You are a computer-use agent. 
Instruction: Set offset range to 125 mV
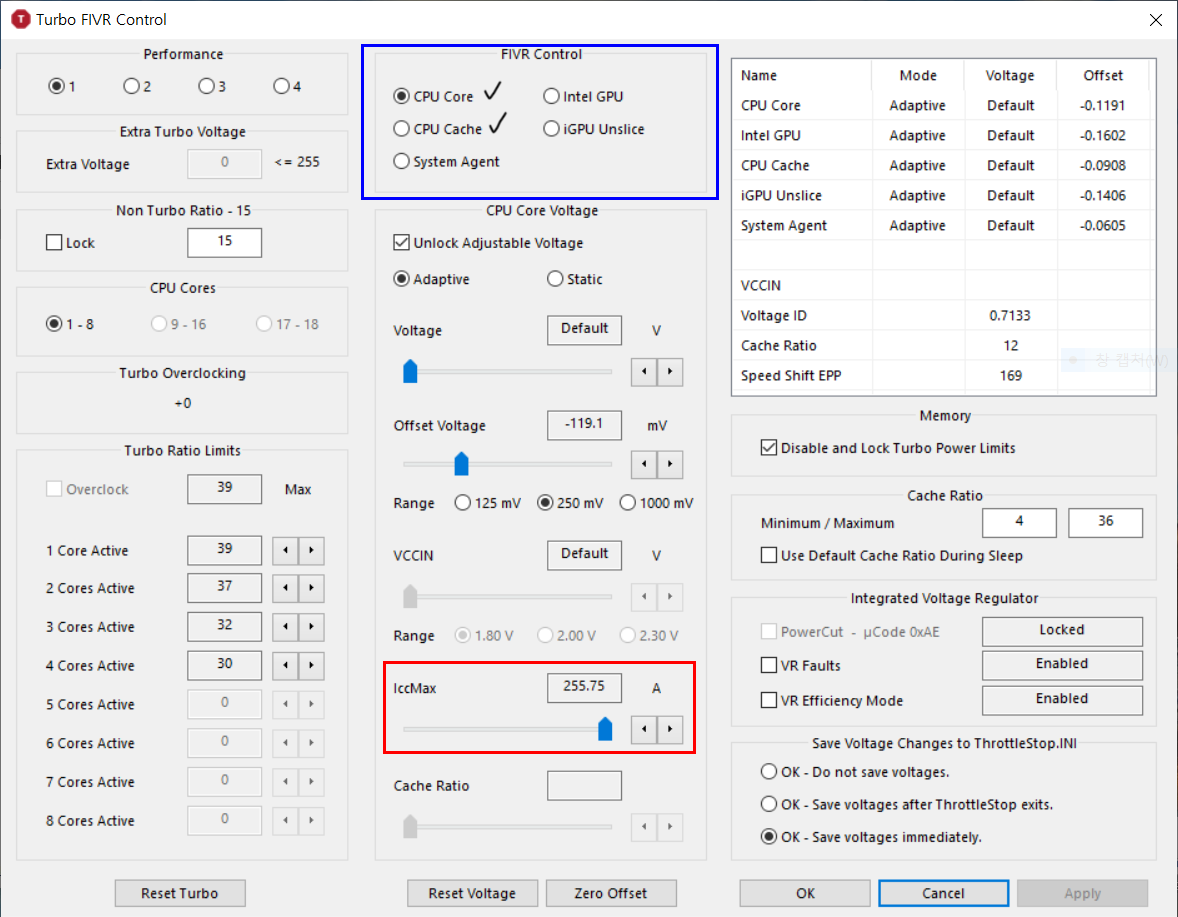488,503
